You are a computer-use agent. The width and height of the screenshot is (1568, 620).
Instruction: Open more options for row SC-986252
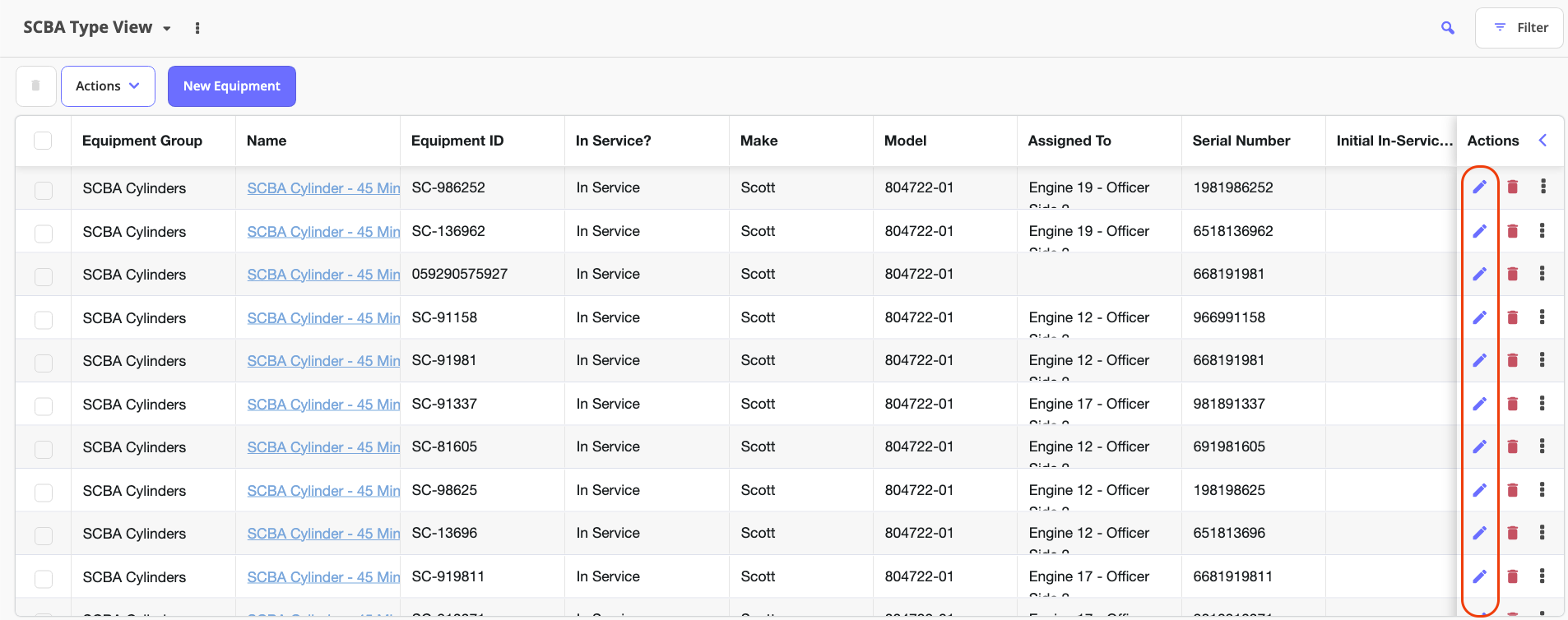click(1542, 187)
